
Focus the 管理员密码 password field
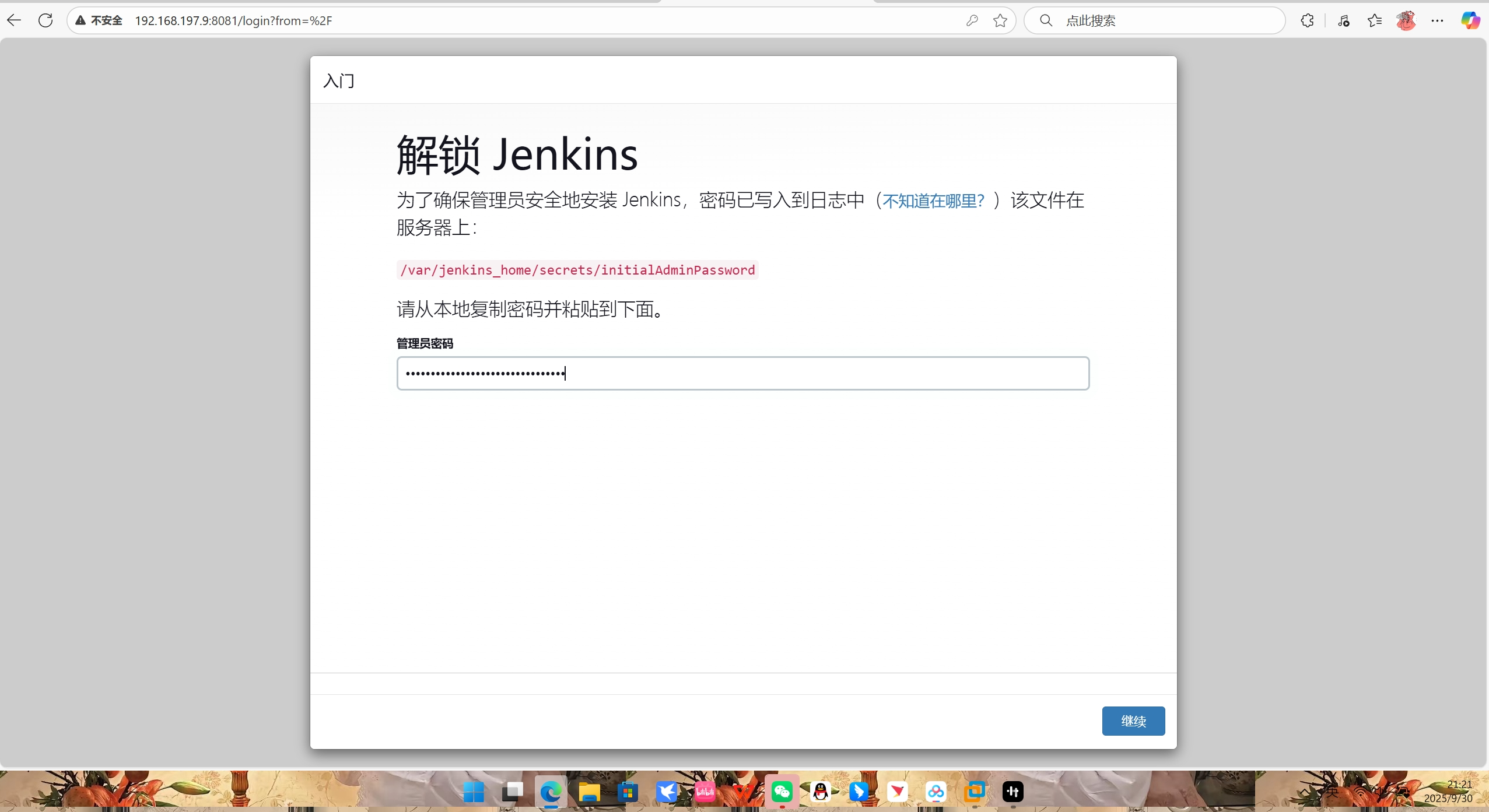click(x=742, y=373)
